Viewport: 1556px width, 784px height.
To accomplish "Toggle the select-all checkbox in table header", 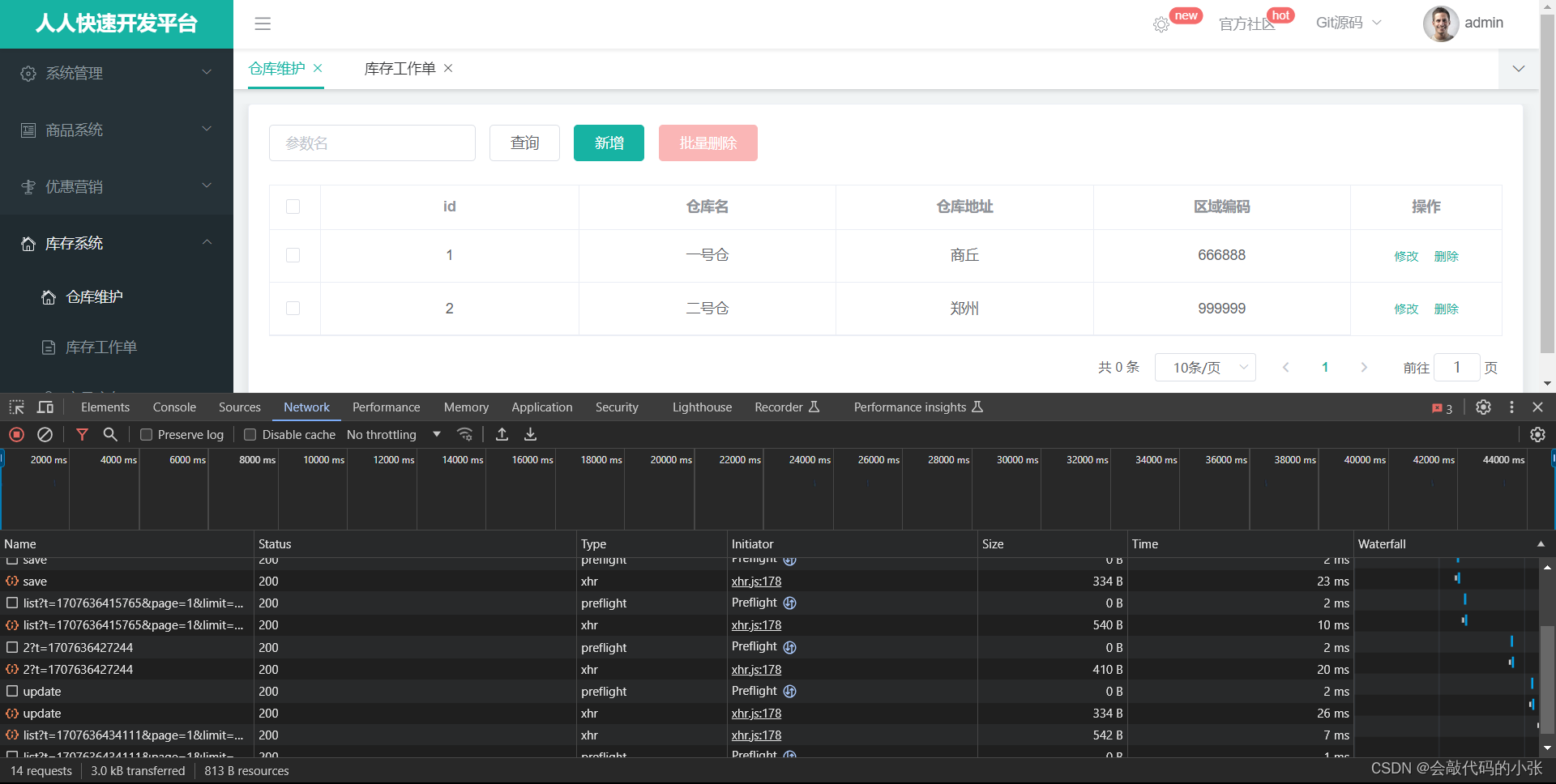I will coord(293,207).
